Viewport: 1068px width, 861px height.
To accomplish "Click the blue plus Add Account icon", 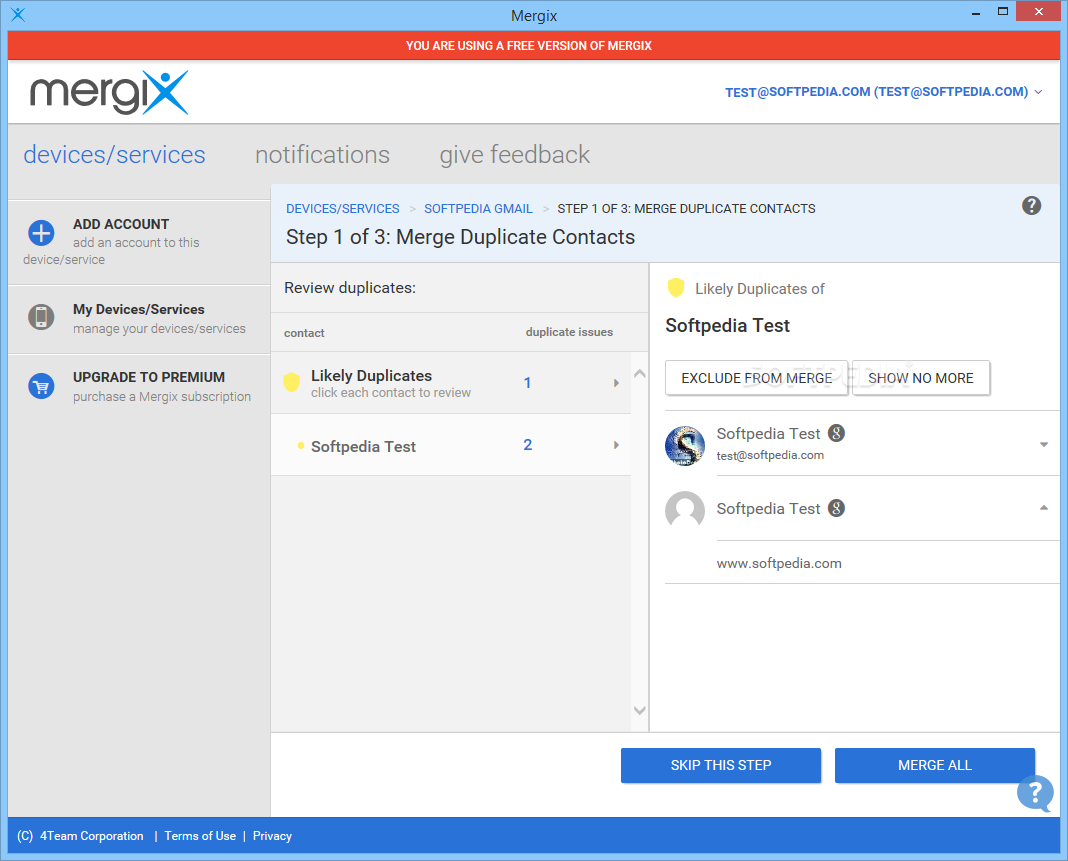I will click(41, 233).
